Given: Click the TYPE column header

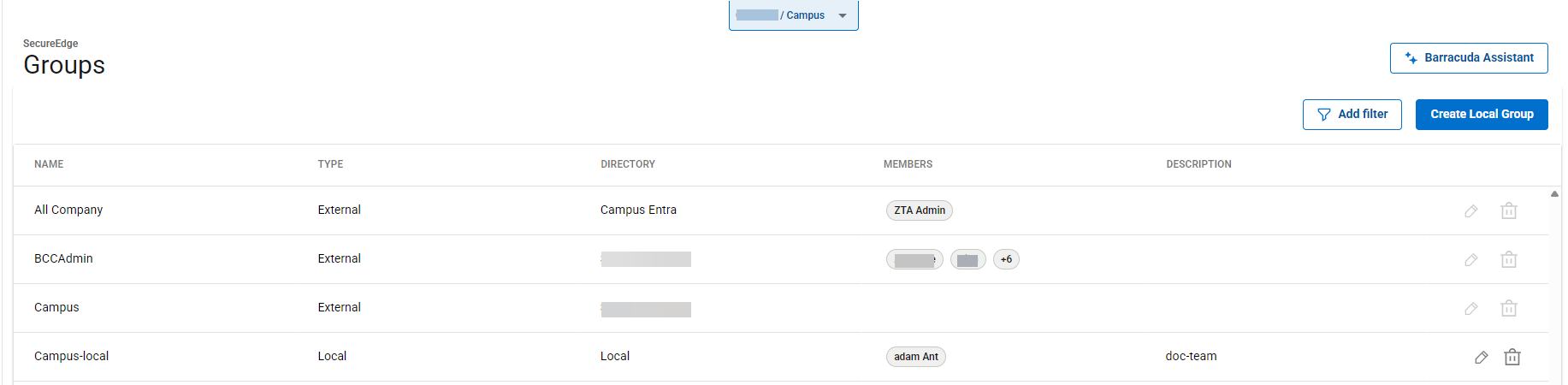Looking at the screenshot, I should 330,164.
